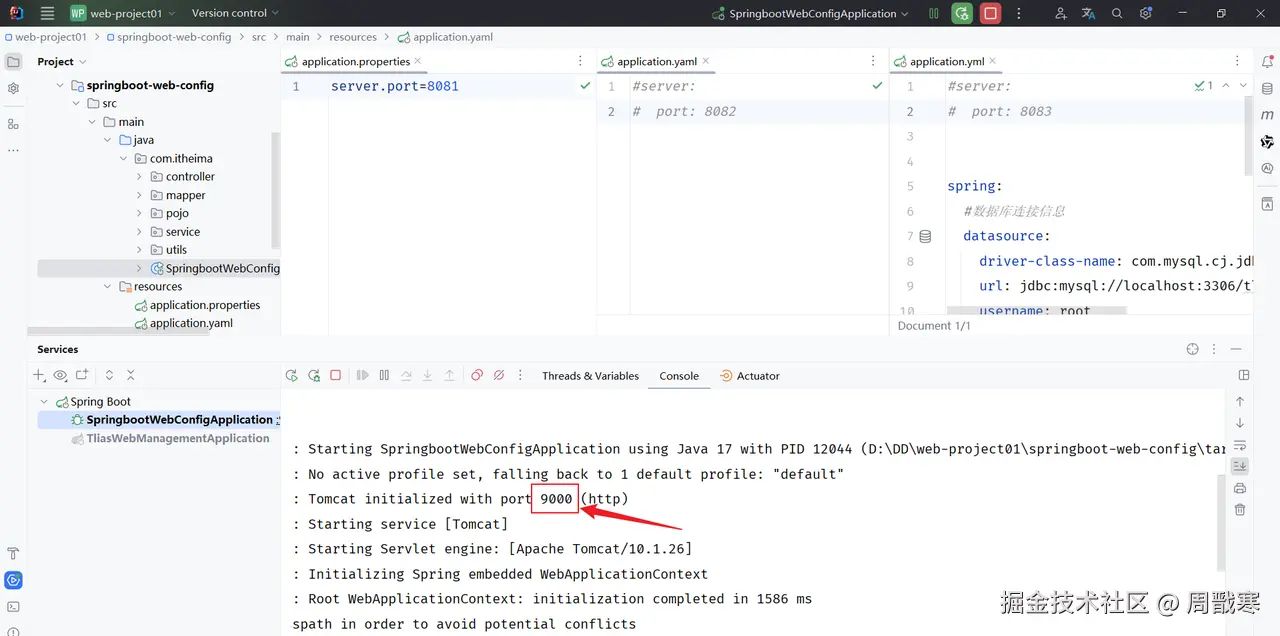The width and height of the screenshot is (1280, 636).
Task: Resume program in debugger toolbar
Action: (x=362, y=375)
